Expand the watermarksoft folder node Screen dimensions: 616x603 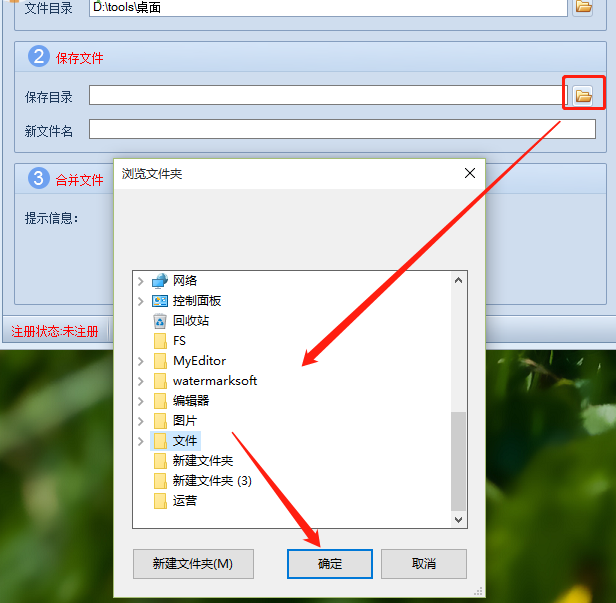[141, 381]
